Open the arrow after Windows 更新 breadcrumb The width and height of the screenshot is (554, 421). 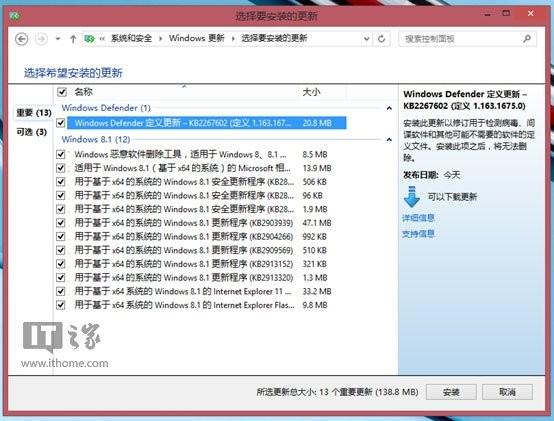point(233,38)
